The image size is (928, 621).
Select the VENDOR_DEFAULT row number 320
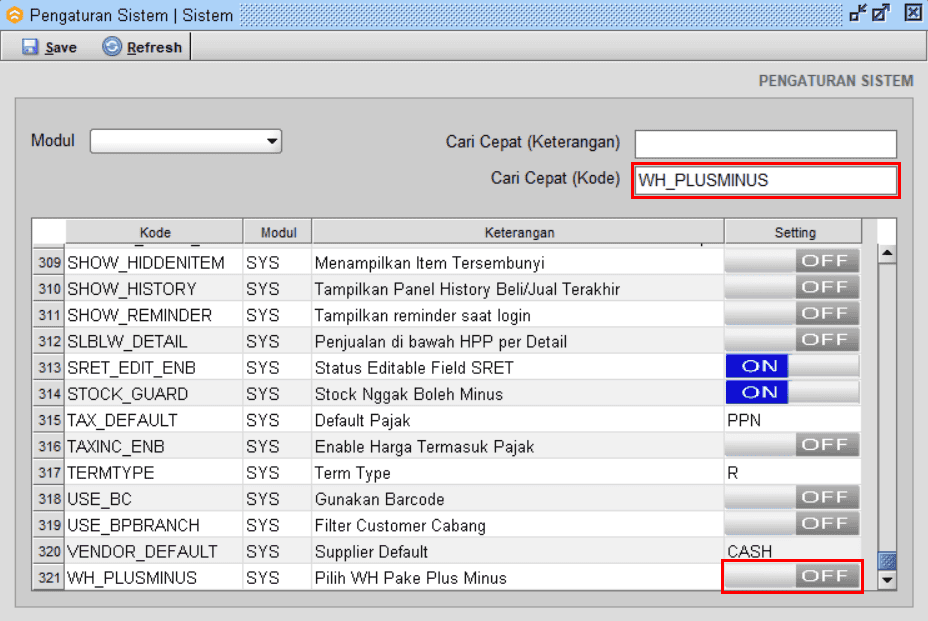coord(49,552)
